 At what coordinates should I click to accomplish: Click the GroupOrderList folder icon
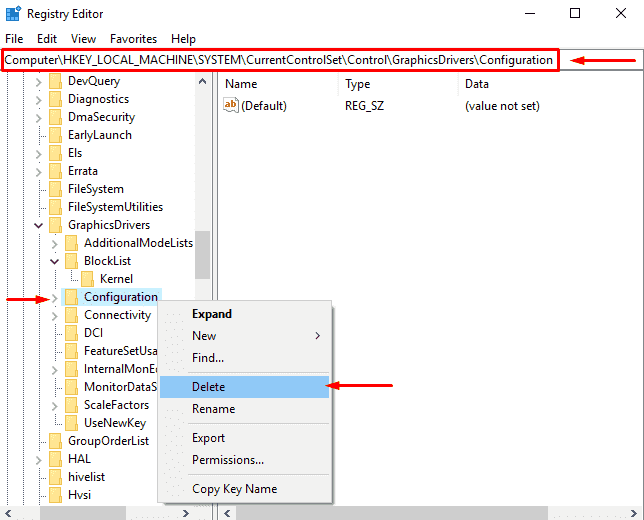(x=55, y=441)
